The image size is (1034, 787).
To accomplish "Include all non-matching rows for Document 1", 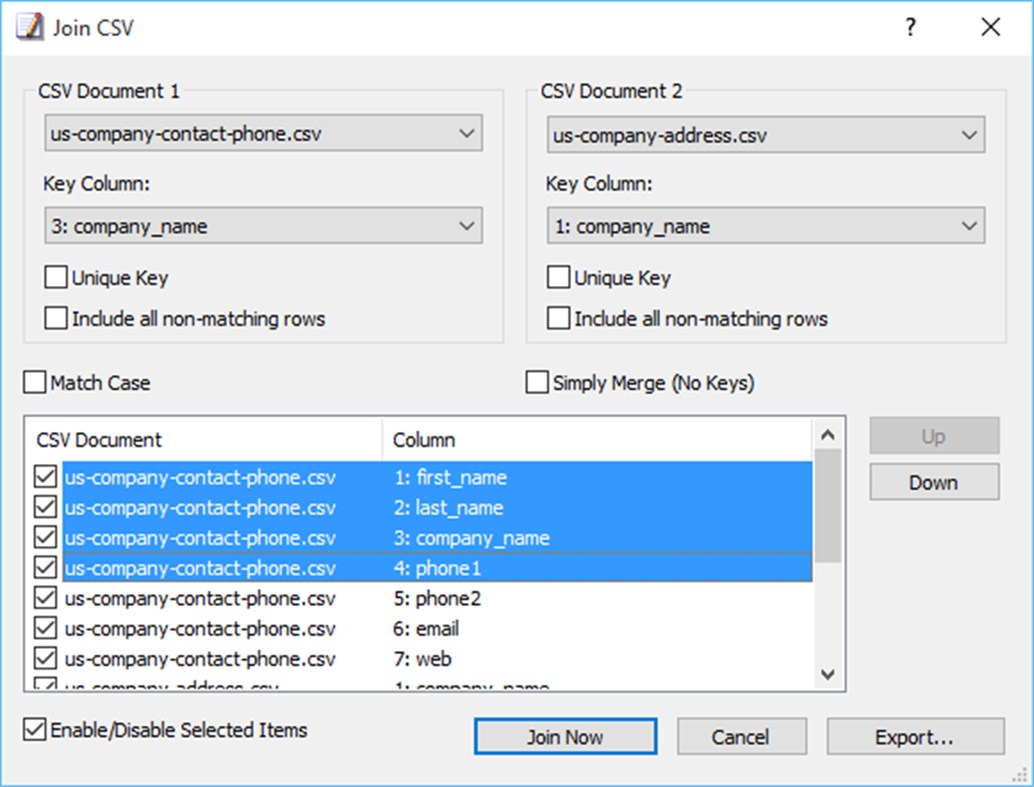I will tap(56, 318).
